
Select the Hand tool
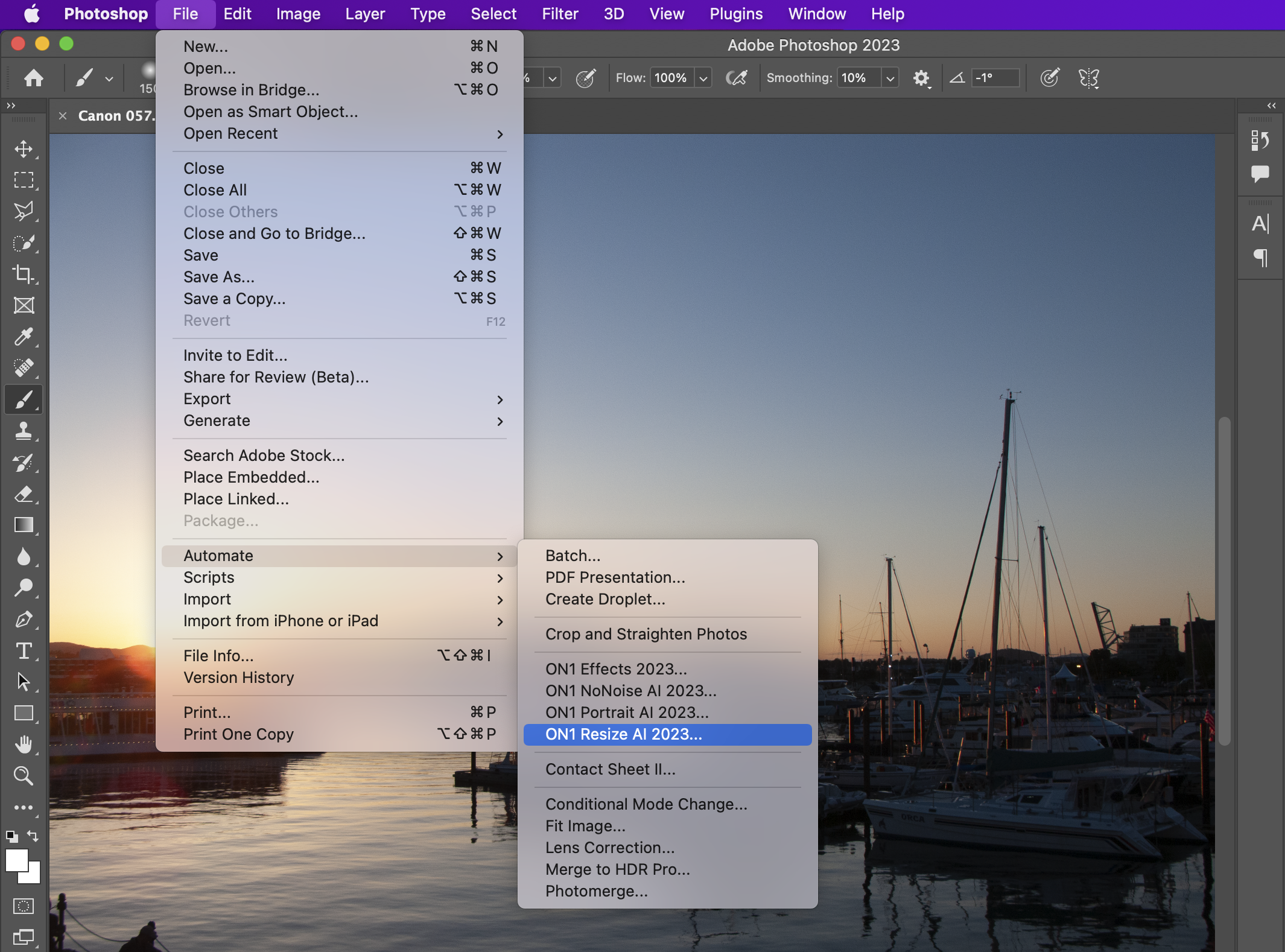coord(24,744)
